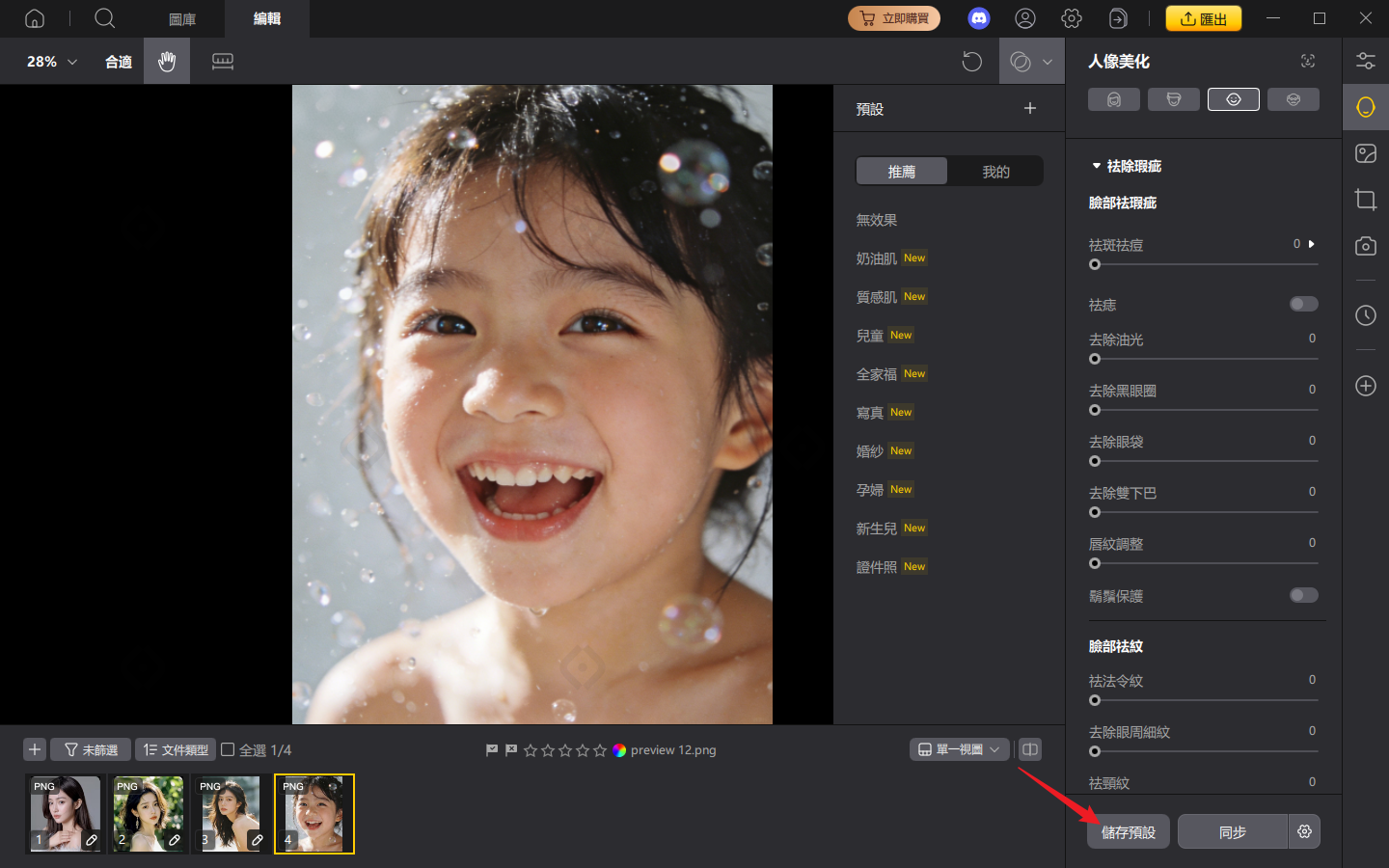Check the 全選 select all checkbox

pyautogui.click(x=229, y=749)
